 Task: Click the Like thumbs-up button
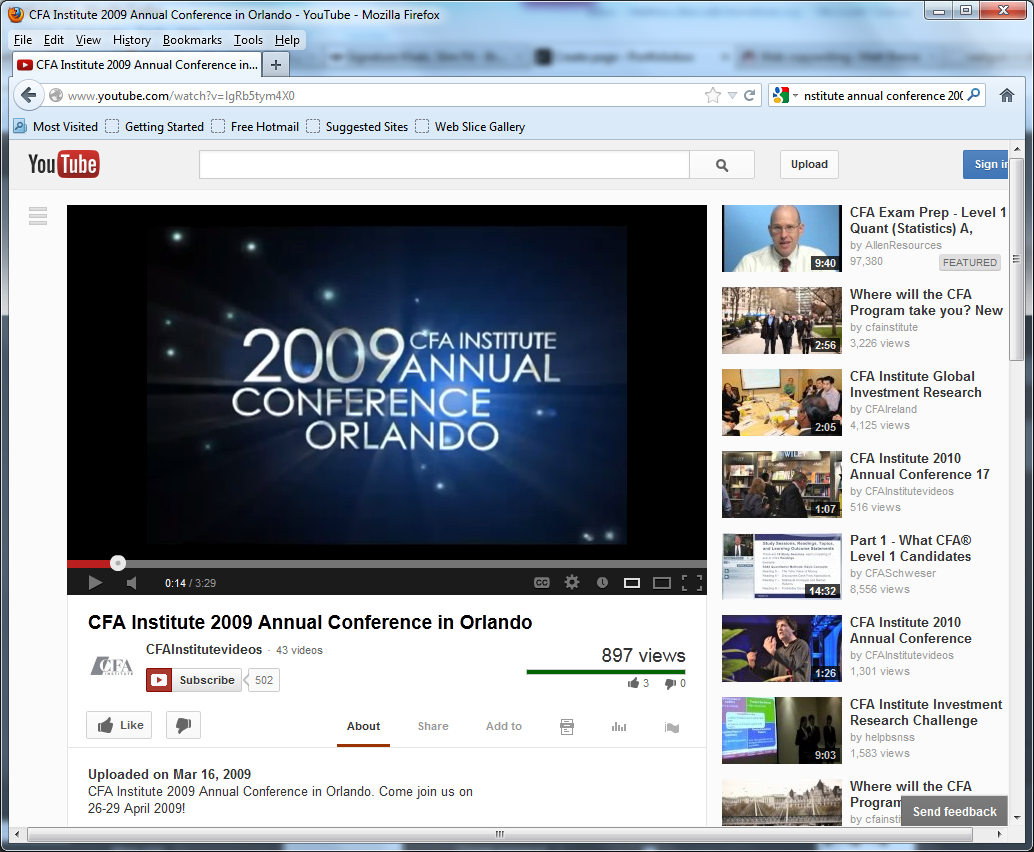pos(119,725)
